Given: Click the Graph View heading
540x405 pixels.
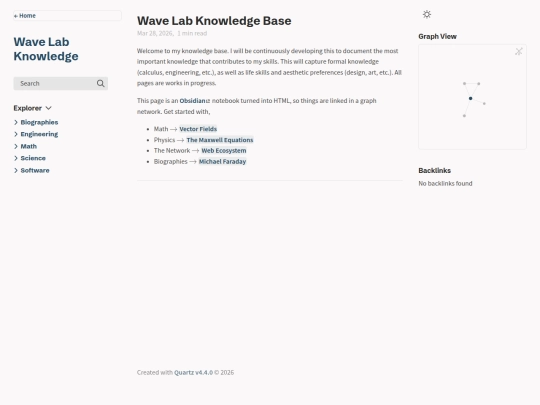Looking at the screenshot, I should point(437,37).
